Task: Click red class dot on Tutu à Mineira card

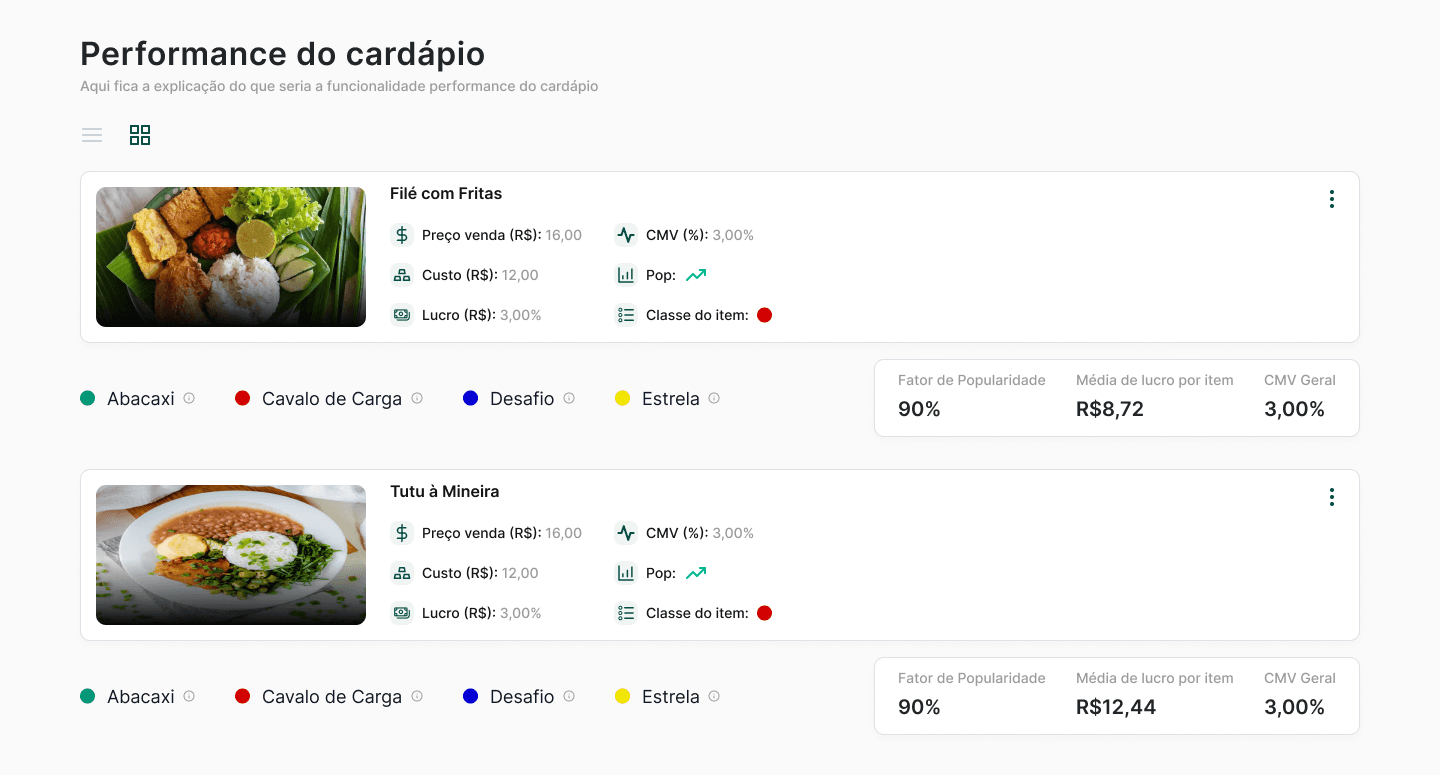Action: point(765,613)
